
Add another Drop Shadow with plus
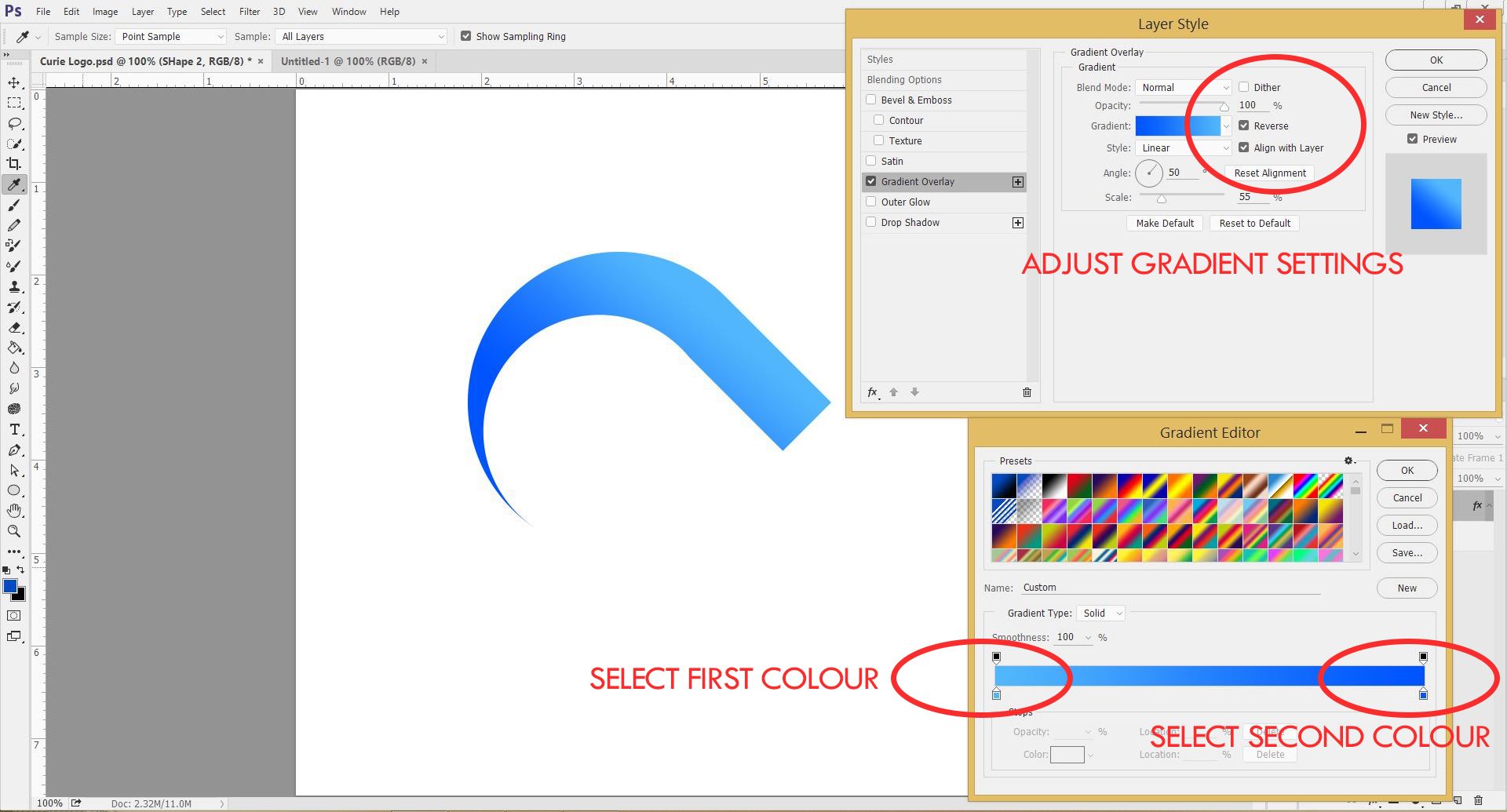click(1018, 223)
